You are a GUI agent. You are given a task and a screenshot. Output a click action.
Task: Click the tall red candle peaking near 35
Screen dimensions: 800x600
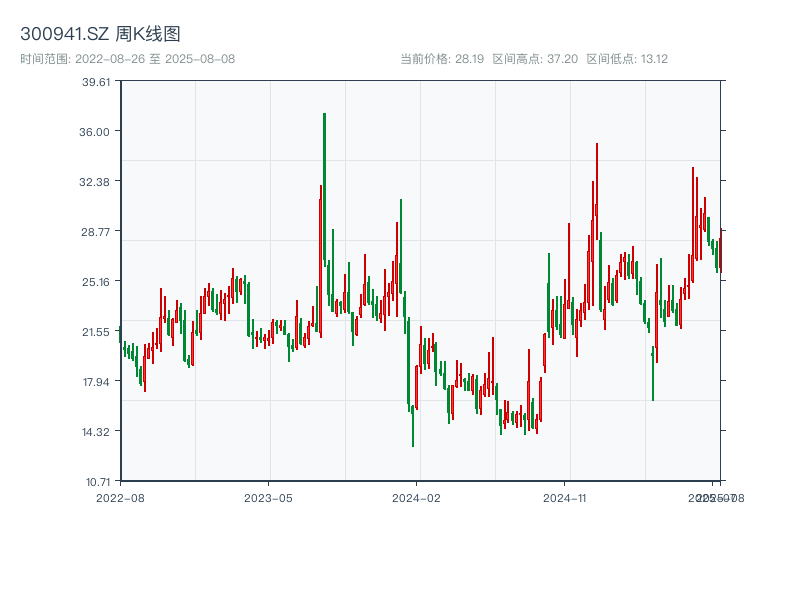(x=596, y=191)
